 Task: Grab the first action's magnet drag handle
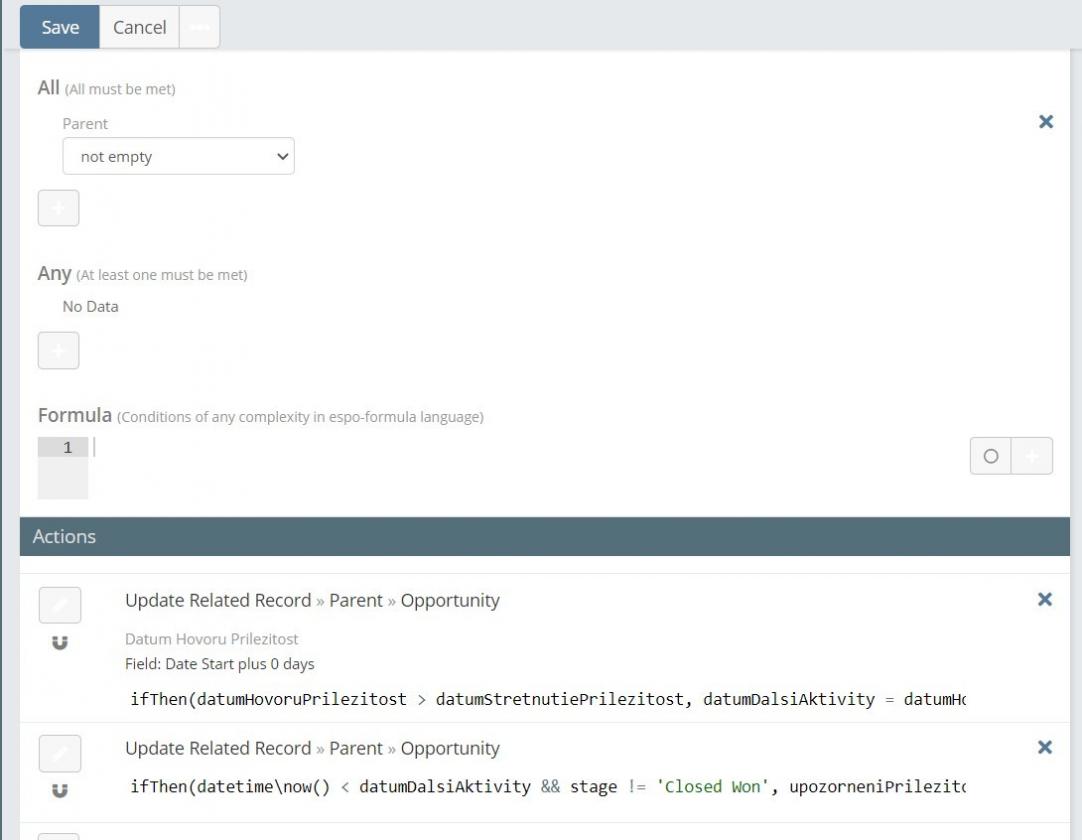tap(60, 642)
